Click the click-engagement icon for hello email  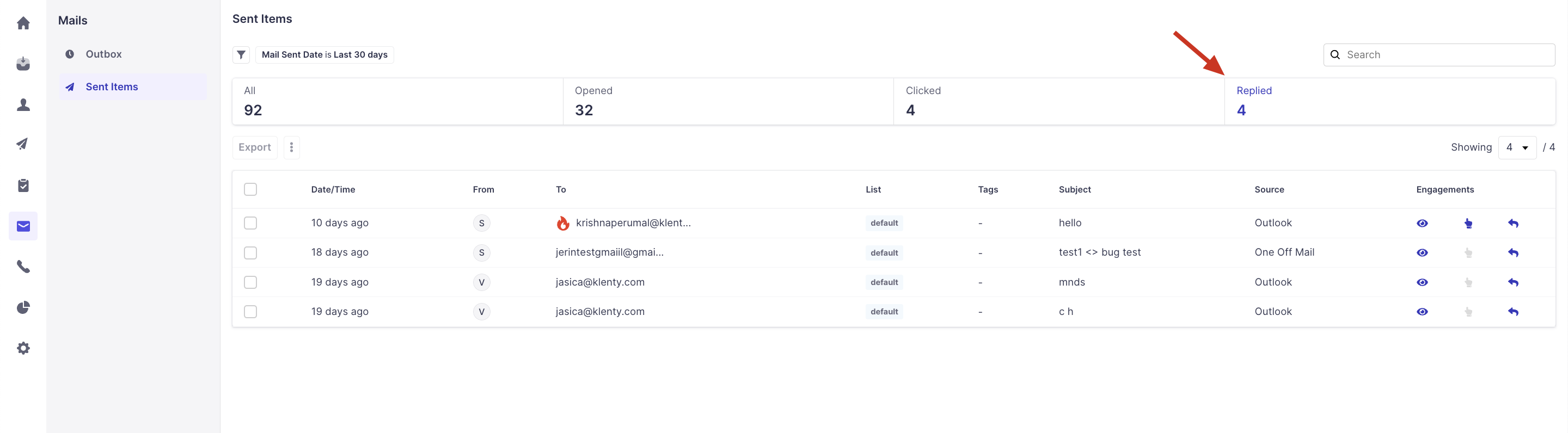click(1468, 223)
